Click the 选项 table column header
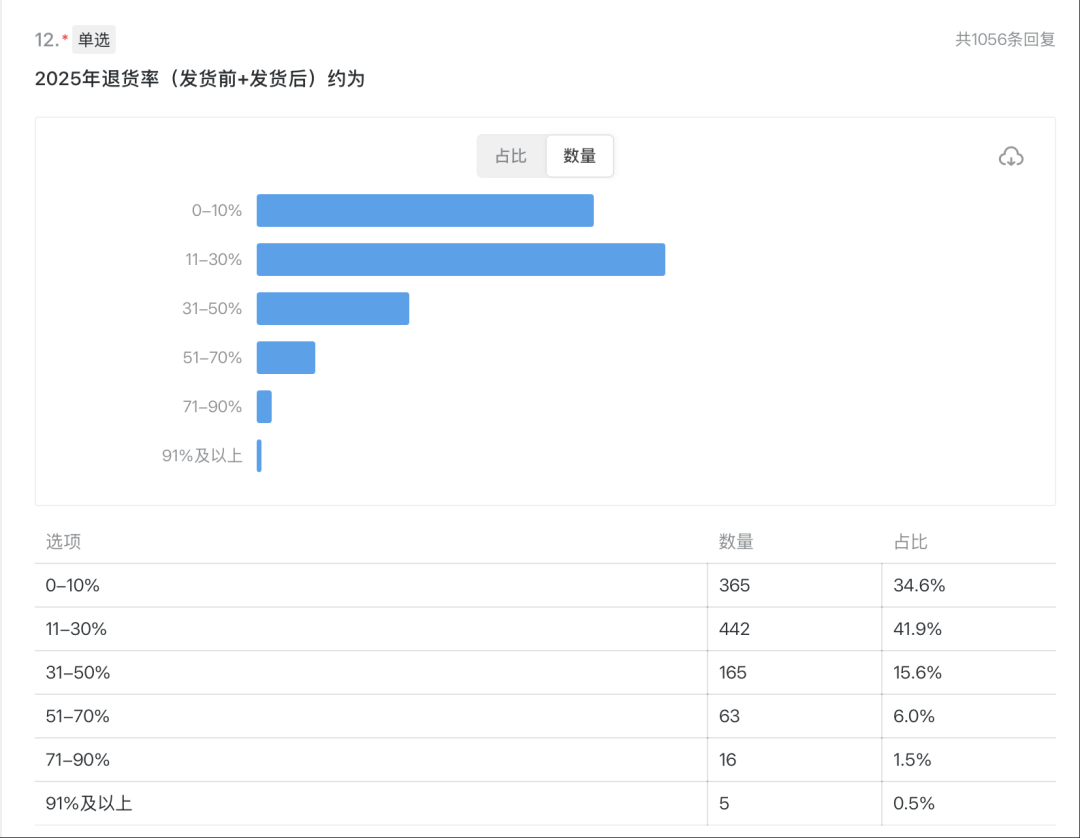 [x=63, y=542]
